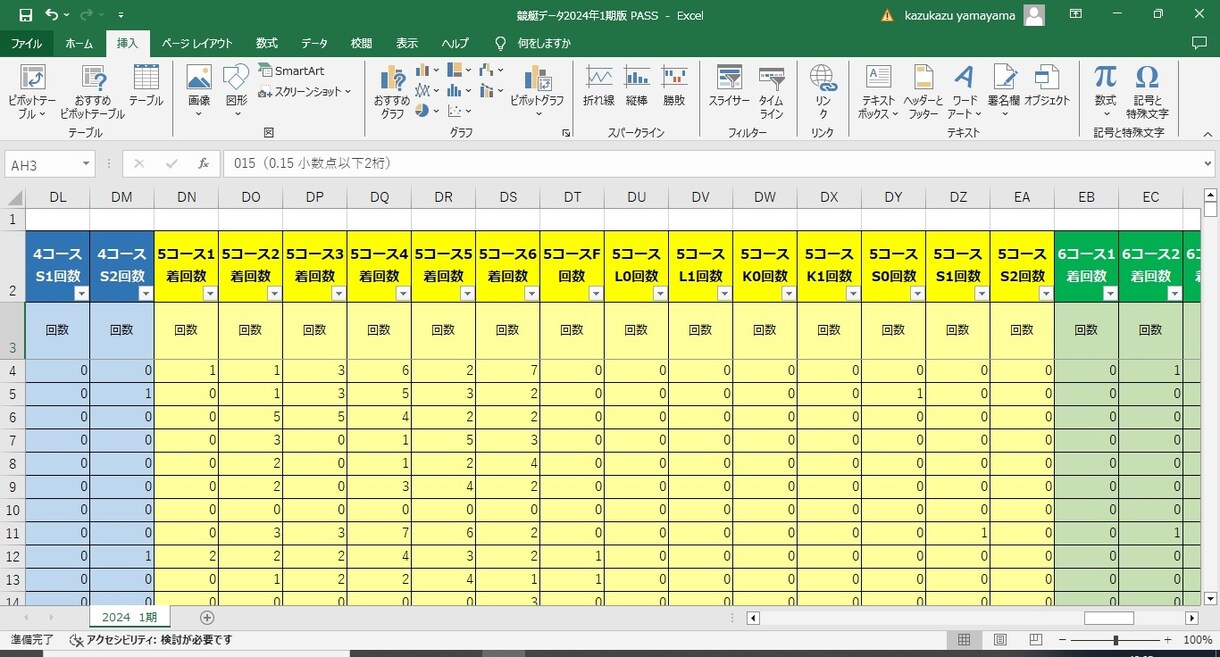
Task: Insert a テキストボックス text box
Action: (878, 91)
